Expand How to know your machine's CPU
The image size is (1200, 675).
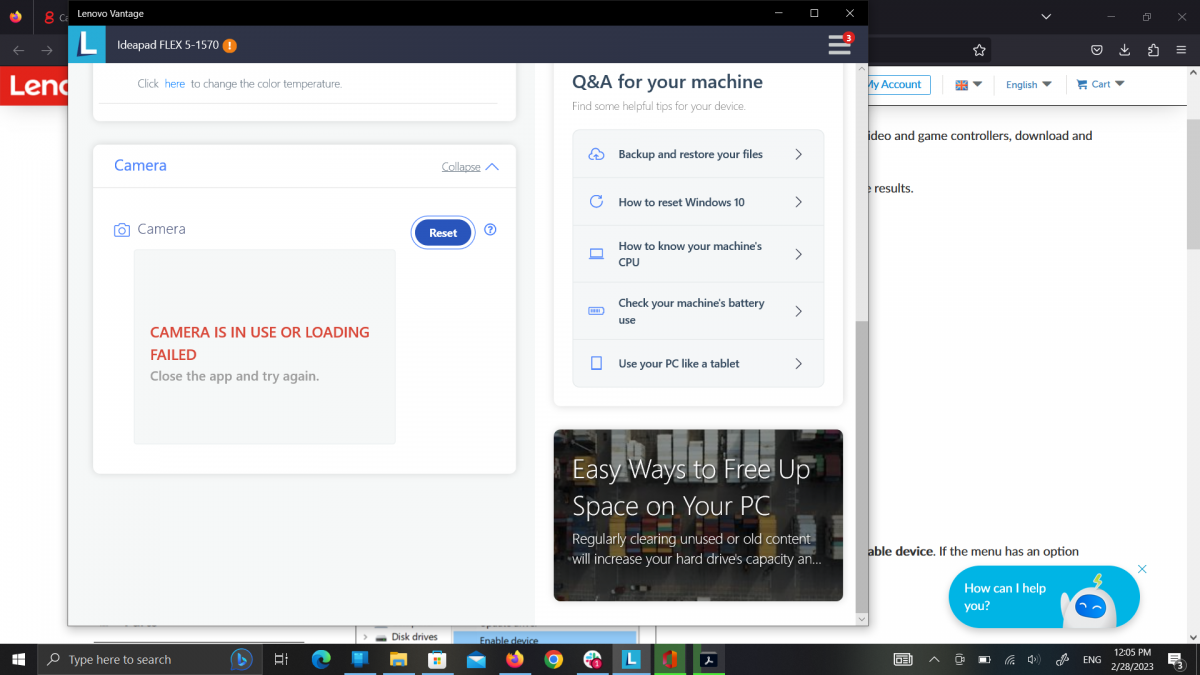(x=698, y=254)
